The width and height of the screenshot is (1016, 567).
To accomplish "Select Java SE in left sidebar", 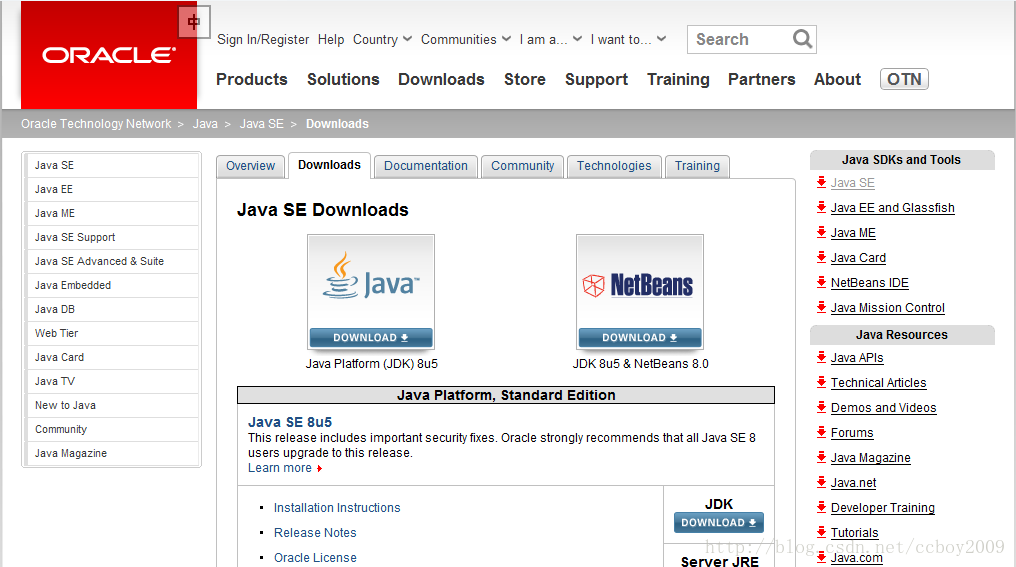I will (112, 165).
